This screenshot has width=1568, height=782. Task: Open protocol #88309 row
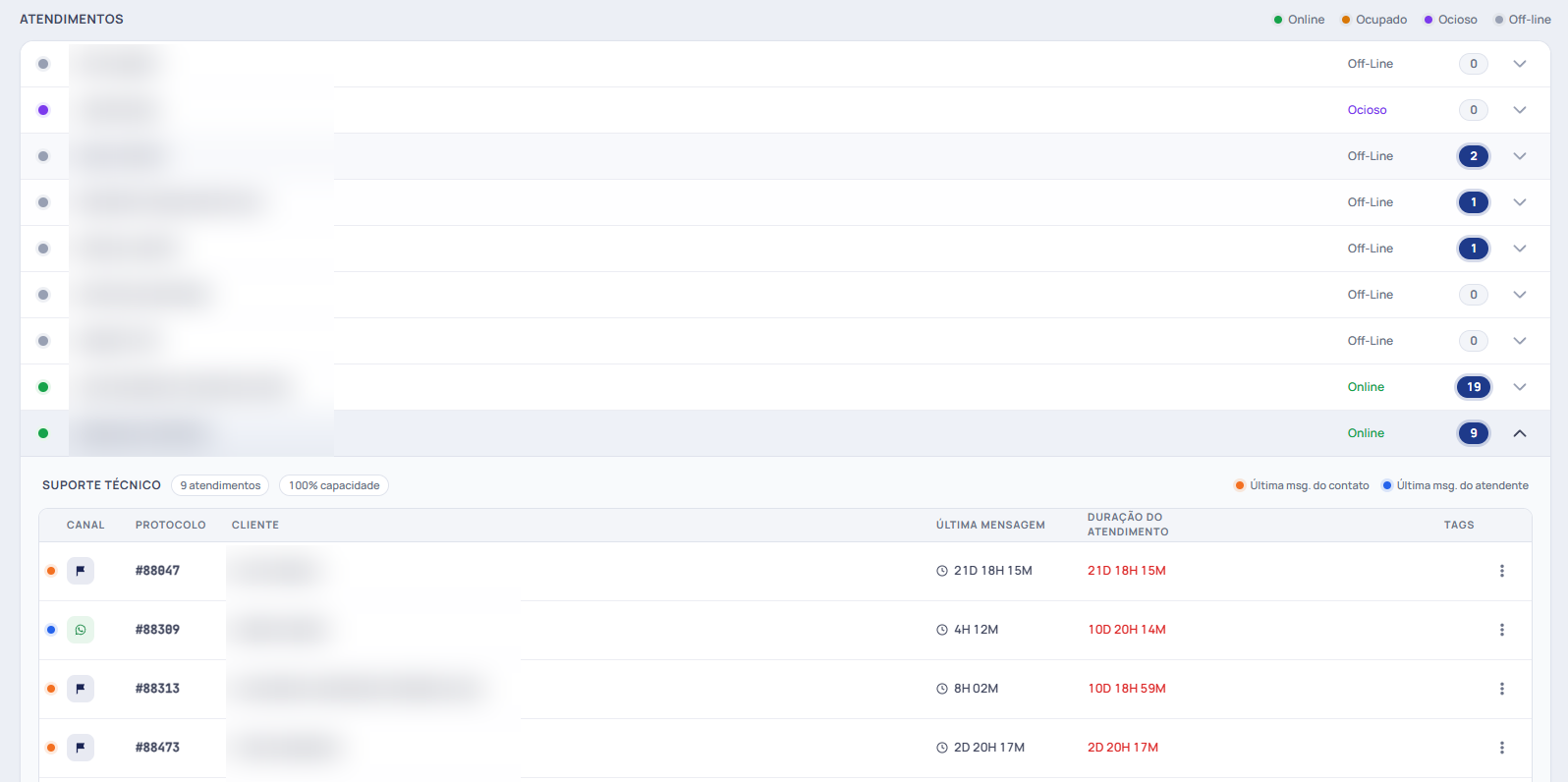coord(785,630)
